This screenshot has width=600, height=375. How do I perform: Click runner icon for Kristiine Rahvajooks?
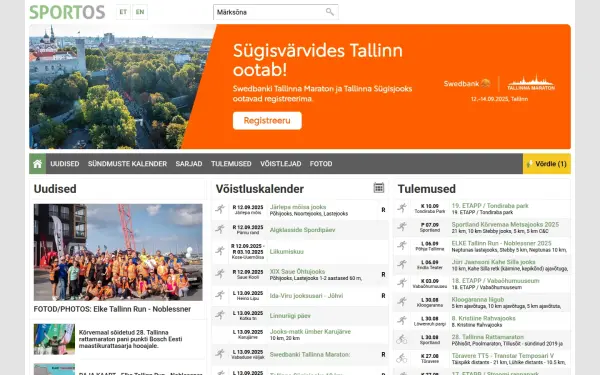pos(402,320)
